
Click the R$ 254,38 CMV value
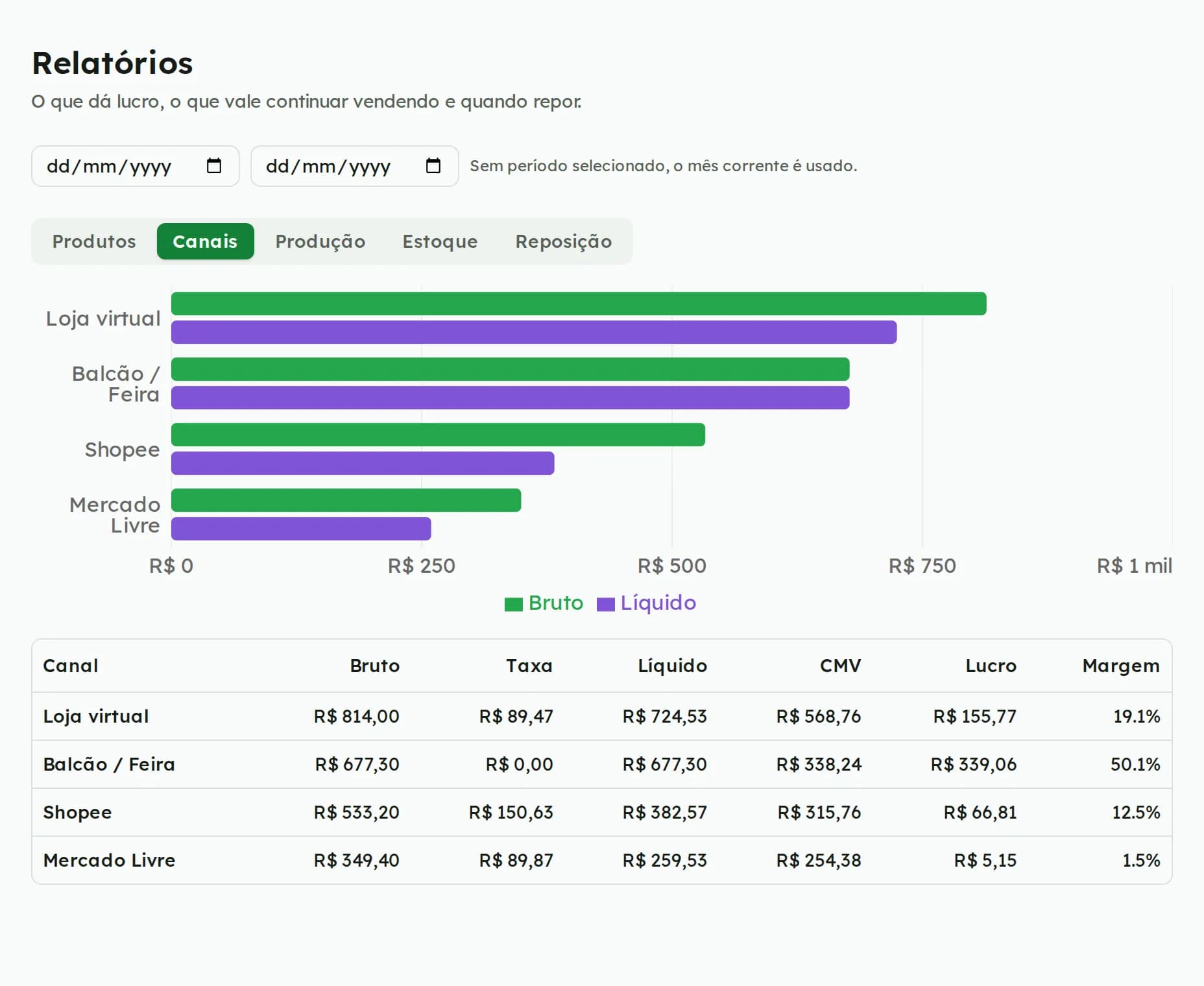(819, 860)
